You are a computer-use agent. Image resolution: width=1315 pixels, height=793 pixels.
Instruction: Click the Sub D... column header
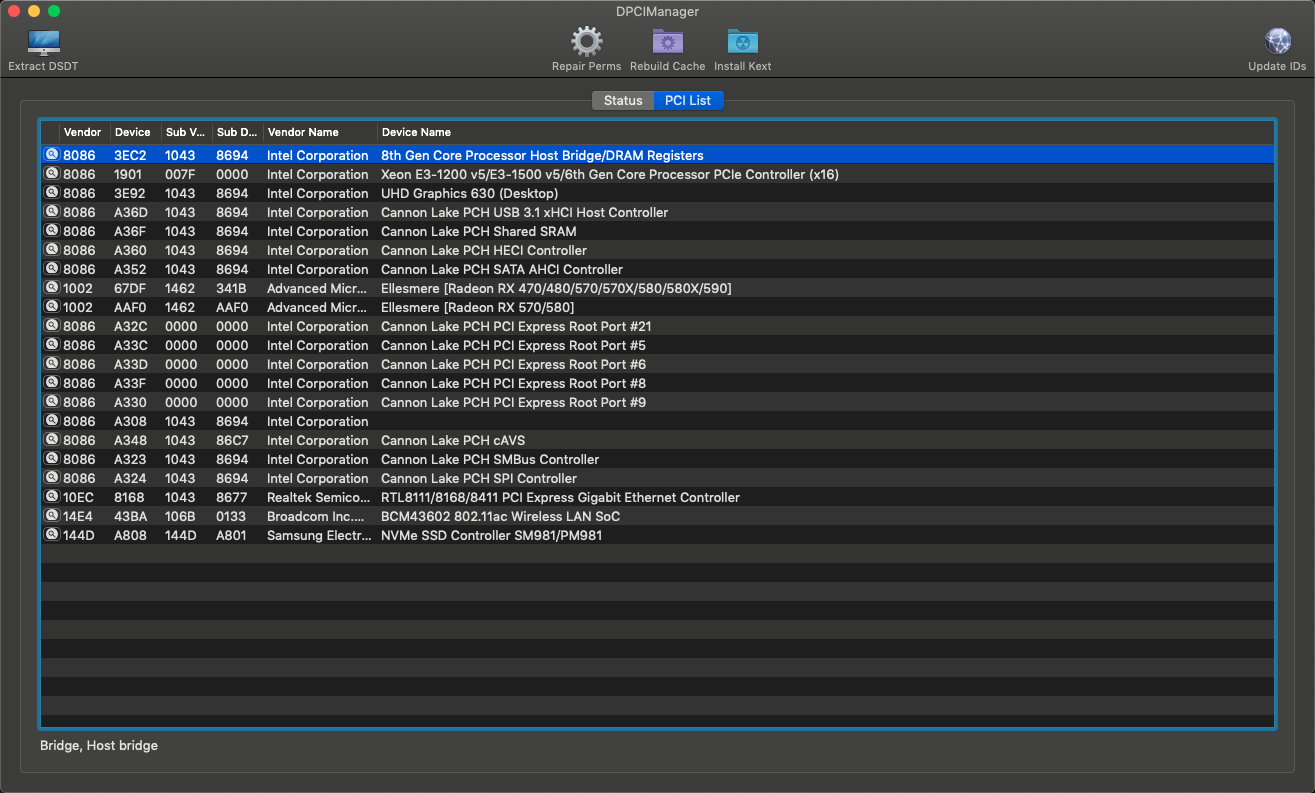click(x=236, y=132)
